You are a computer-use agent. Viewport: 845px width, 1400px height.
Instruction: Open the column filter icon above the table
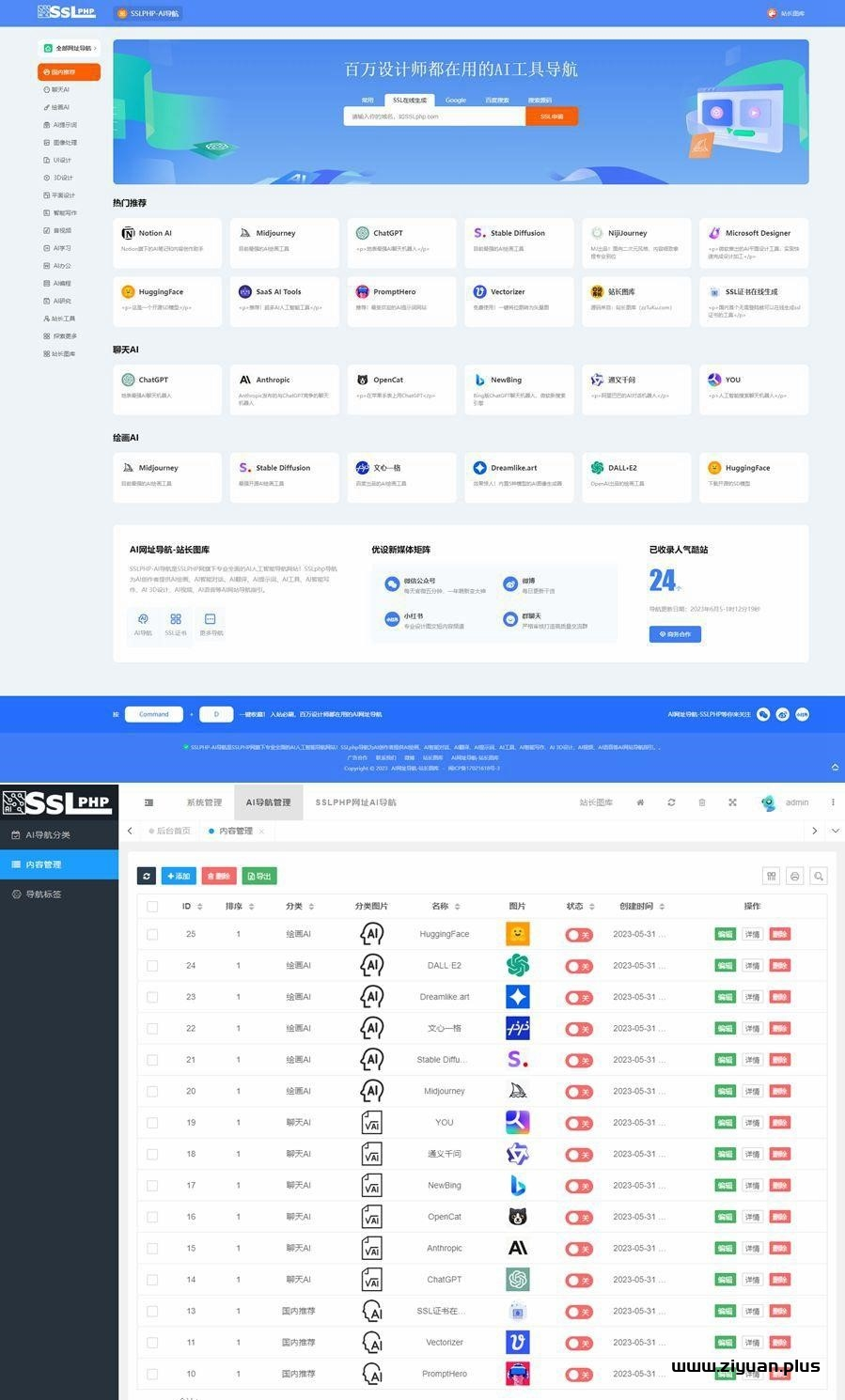tap(772, 876)
